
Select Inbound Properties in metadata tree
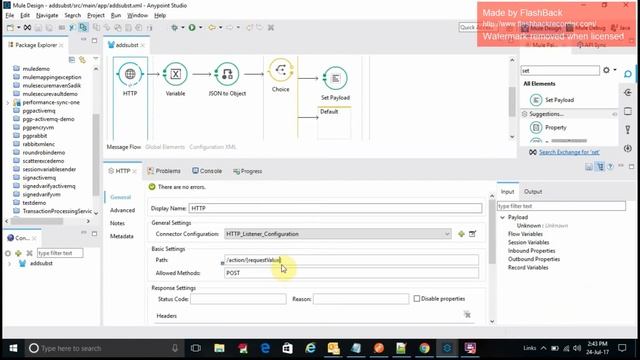coord(531,251)
